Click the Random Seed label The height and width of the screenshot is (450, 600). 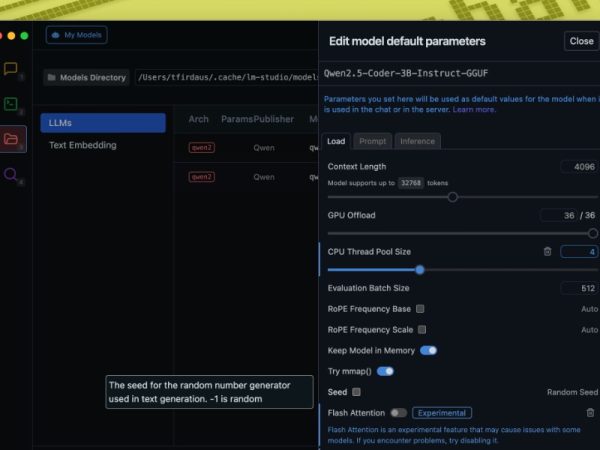pos(572,392)
